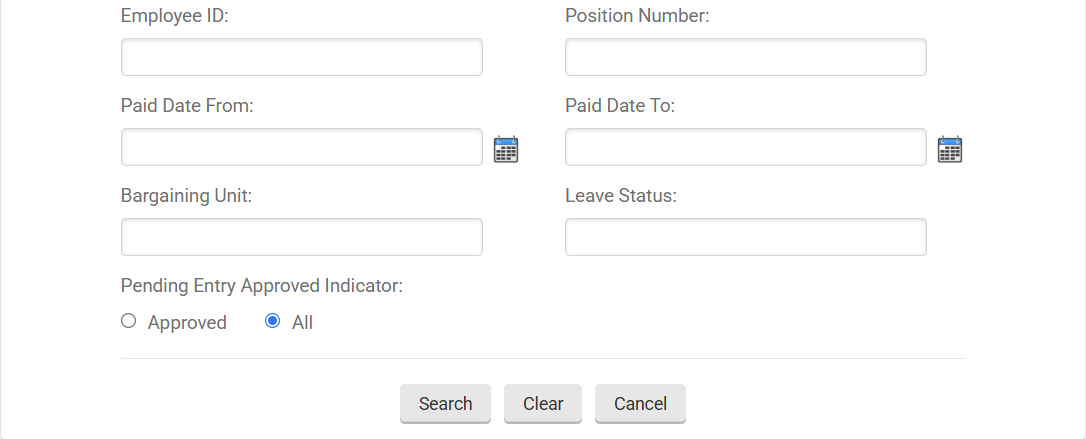
Task: Click the Approved radio label text
Action: click(x=187, y=322)
